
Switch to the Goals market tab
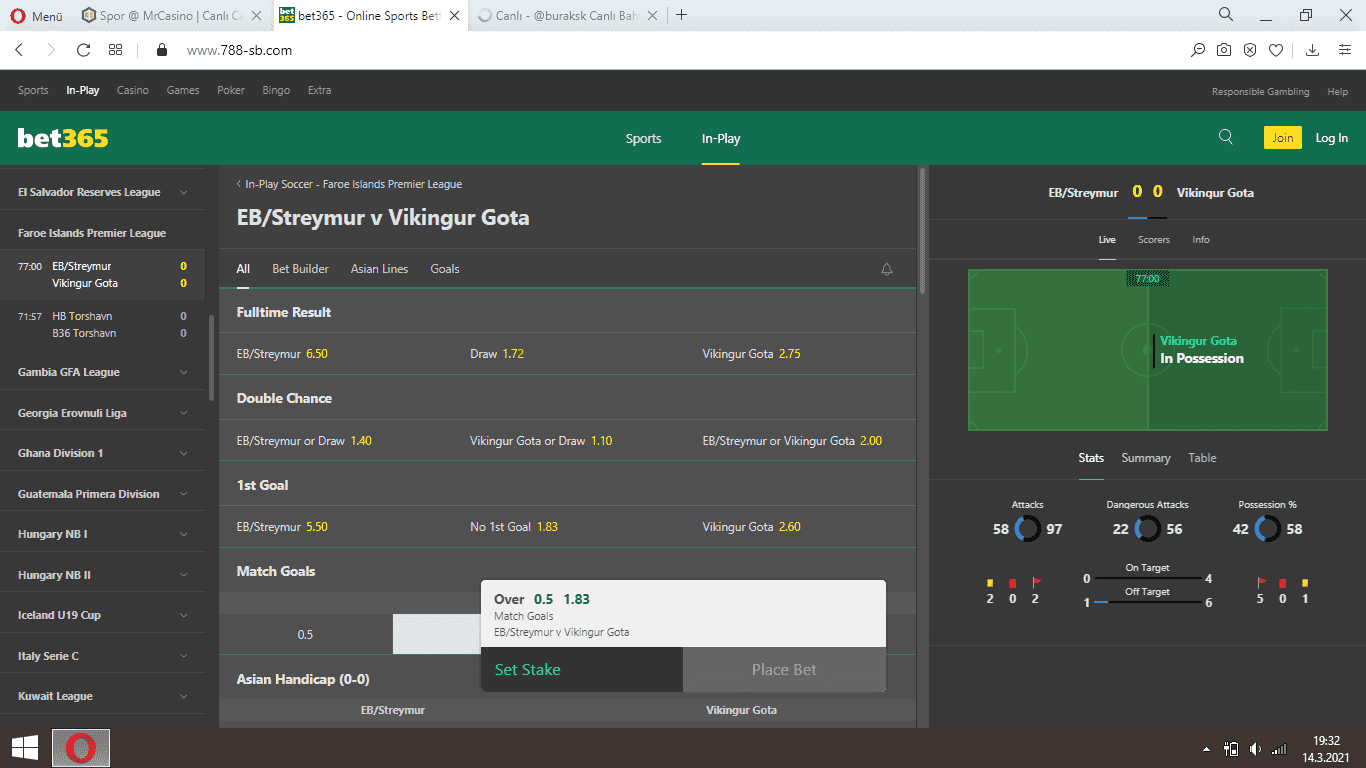click(x=445, y=269)
